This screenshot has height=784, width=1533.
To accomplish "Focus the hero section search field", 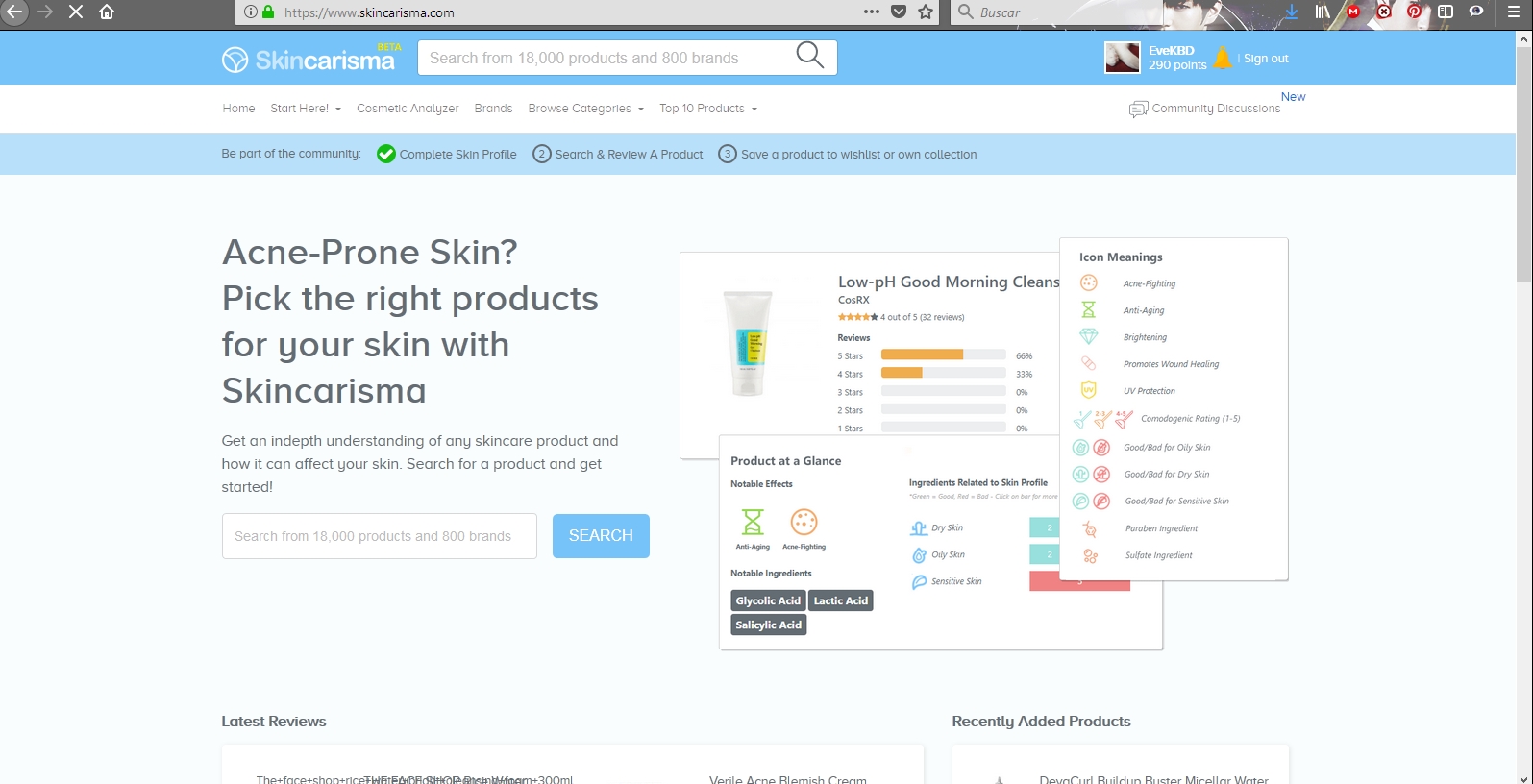I will [x=380, y=536].
